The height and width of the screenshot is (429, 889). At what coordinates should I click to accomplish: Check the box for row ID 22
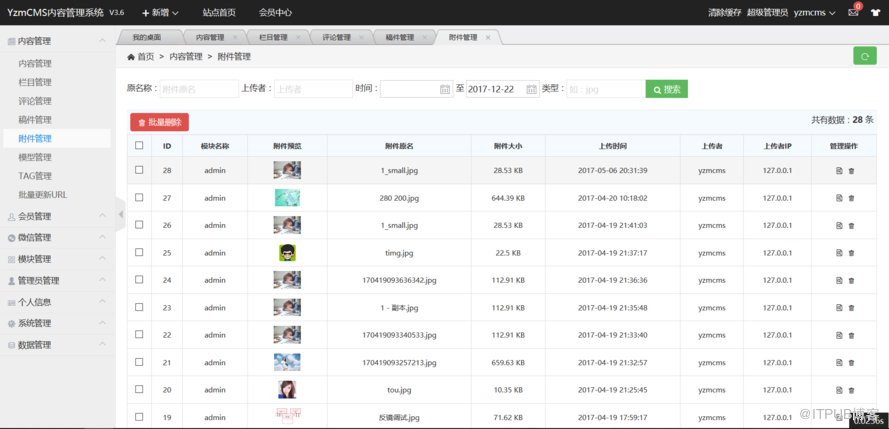[139, 334]
